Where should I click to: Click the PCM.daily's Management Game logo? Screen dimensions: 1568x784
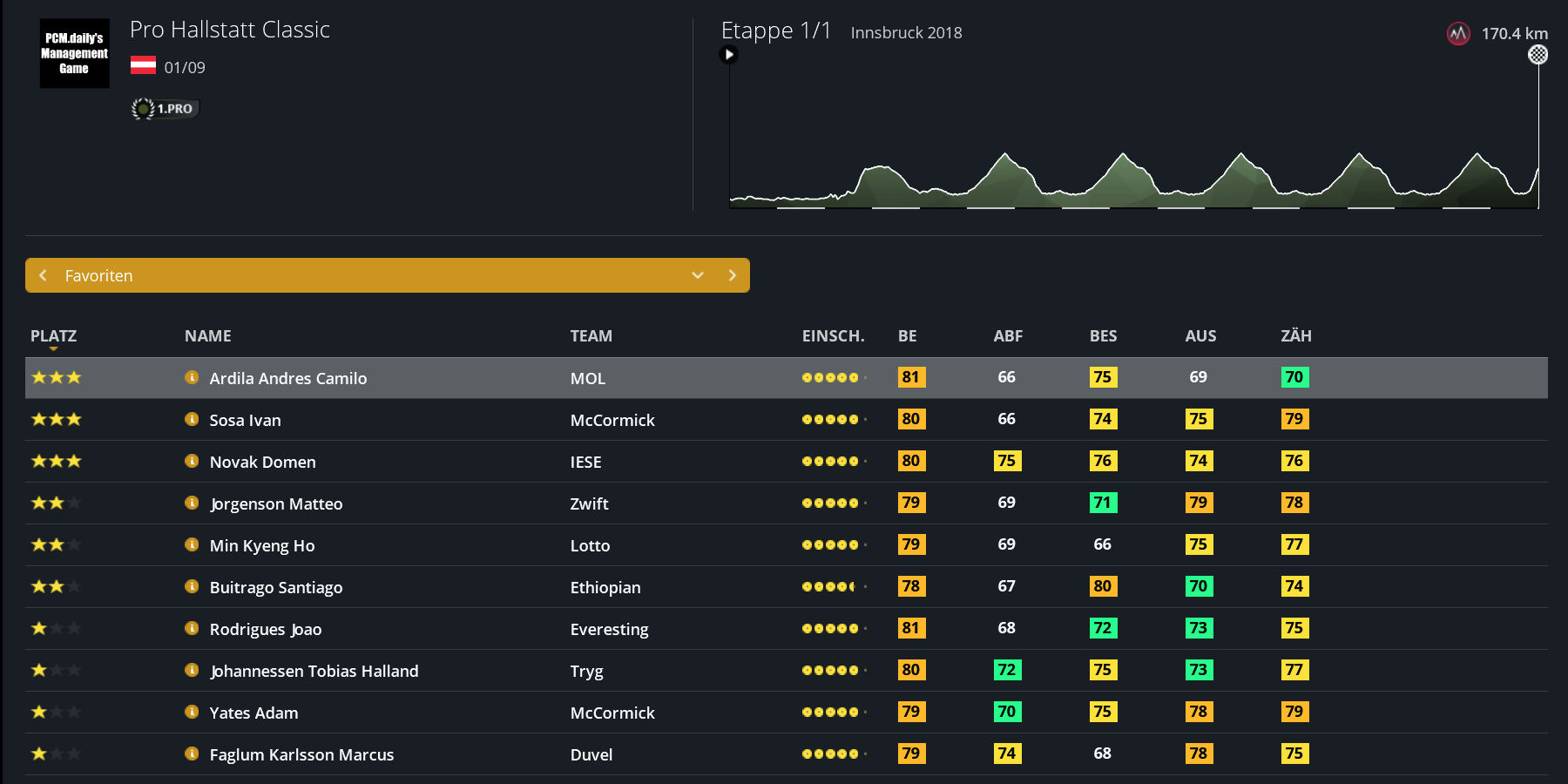point(74,53)
